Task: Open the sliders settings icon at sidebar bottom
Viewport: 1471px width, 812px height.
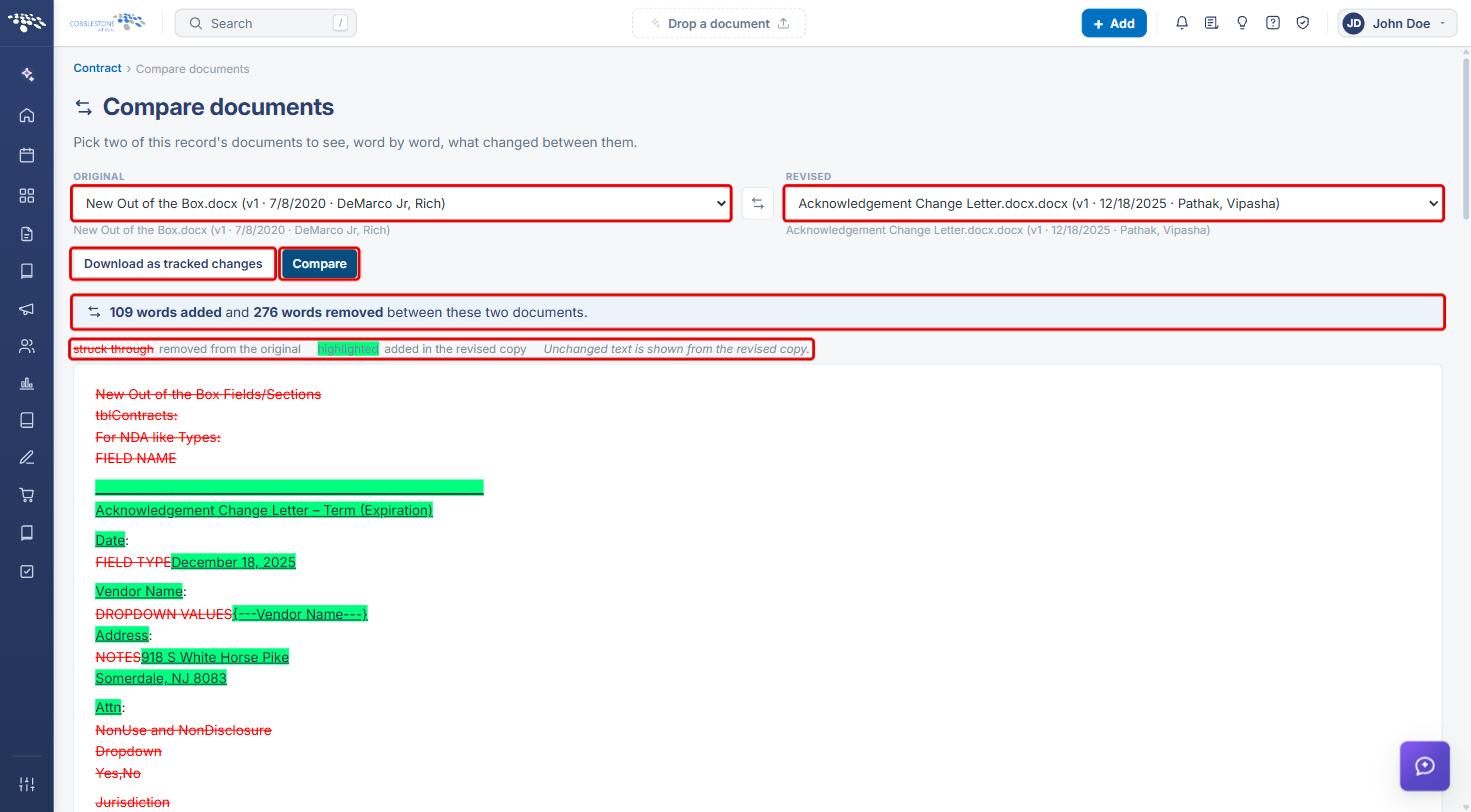Action: click(27, 784)
